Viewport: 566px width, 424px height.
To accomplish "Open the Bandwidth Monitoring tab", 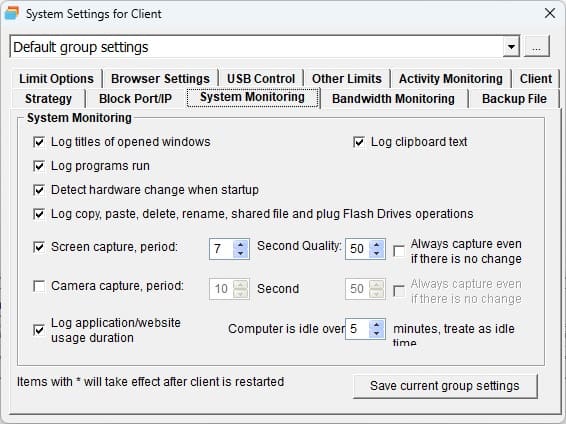I will 393,99.
